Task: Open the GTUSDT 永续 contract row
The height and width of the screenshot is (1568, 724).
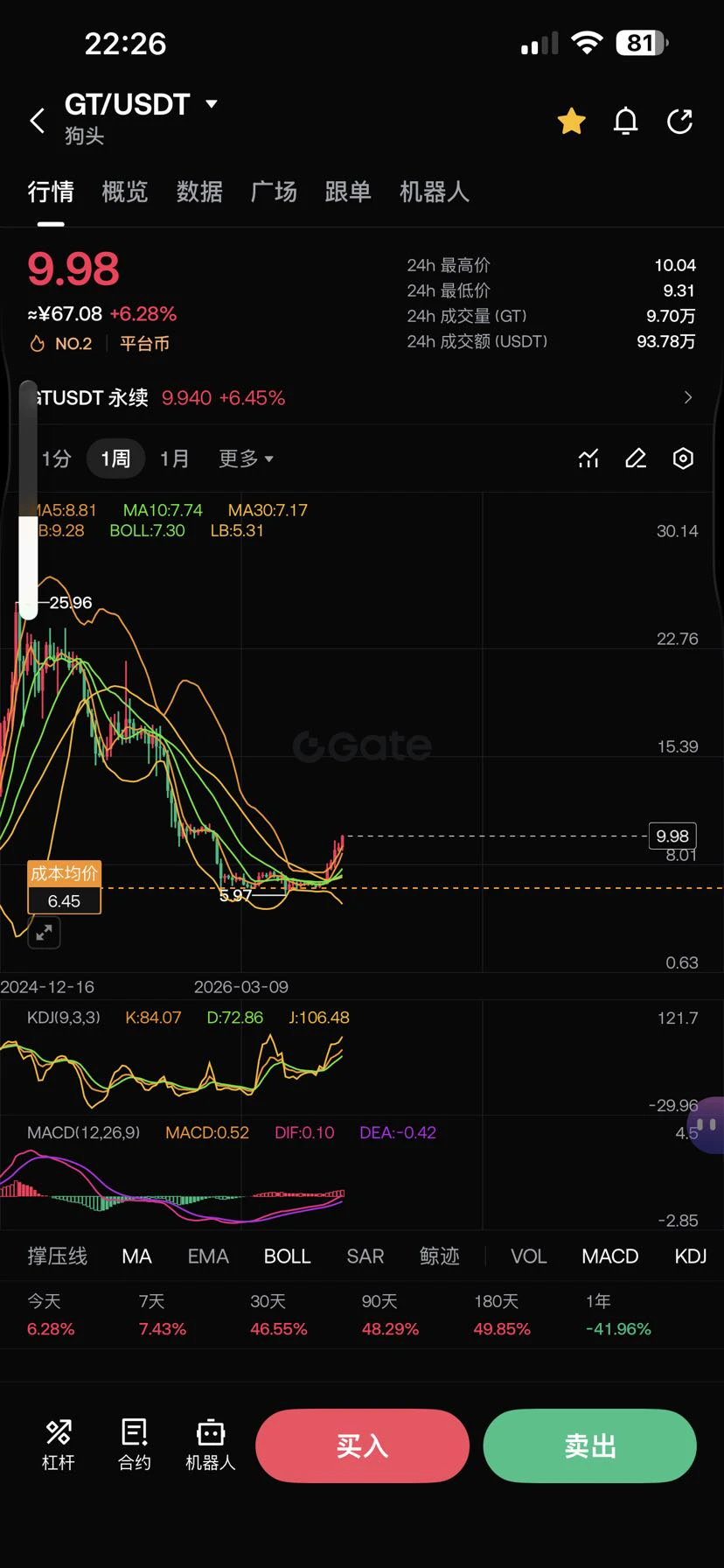Action: (362, 398)
